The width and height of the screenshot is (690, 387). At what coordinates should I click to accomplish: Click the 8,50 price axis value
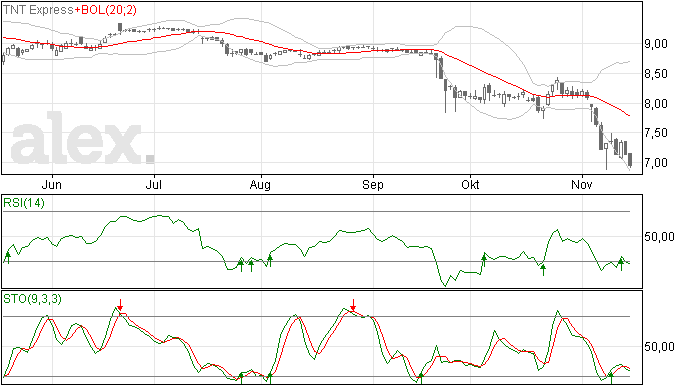tap(656, 74)
